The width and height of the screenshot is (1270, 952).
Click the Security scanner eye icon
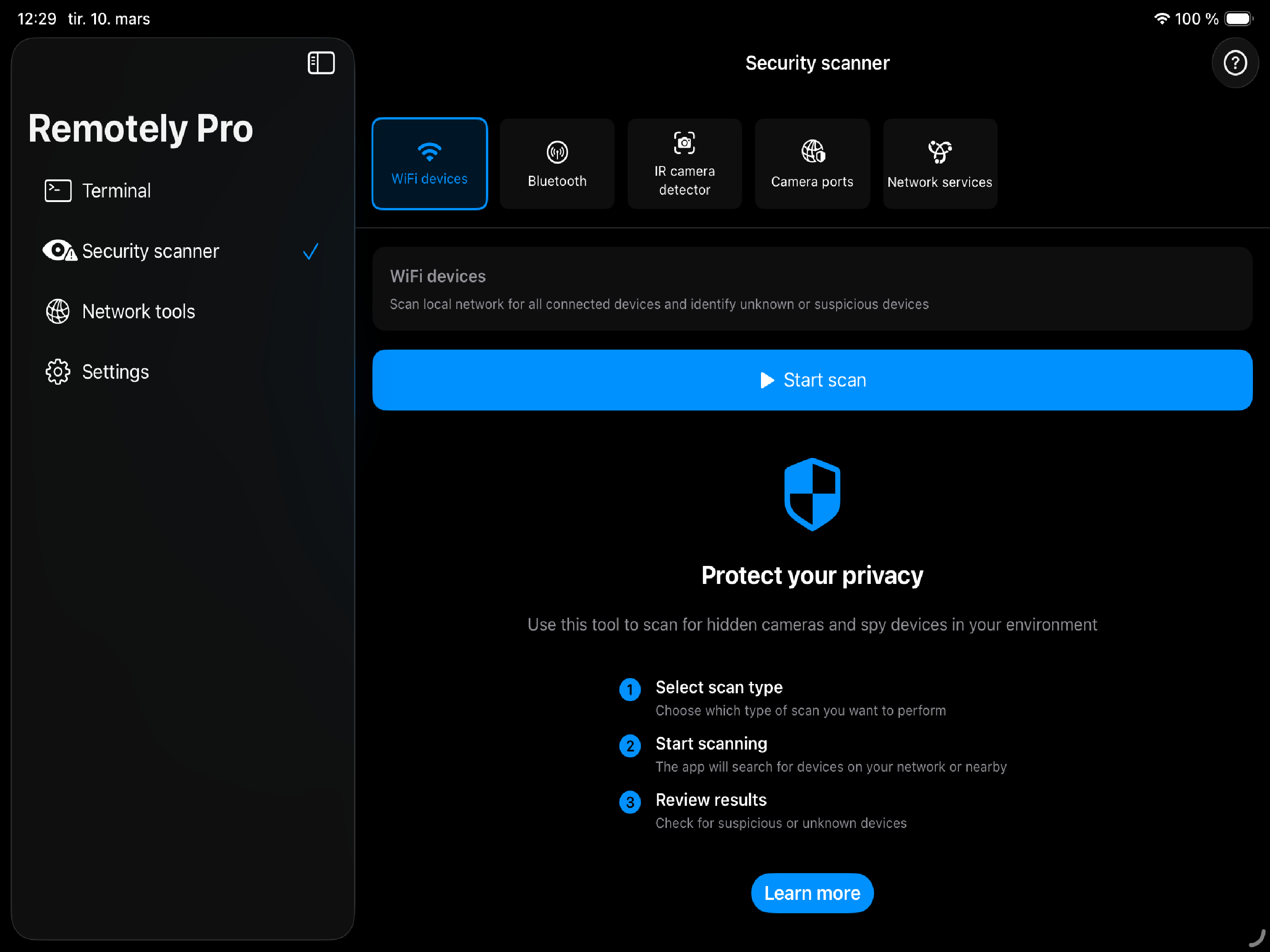[x=60, y=251]
